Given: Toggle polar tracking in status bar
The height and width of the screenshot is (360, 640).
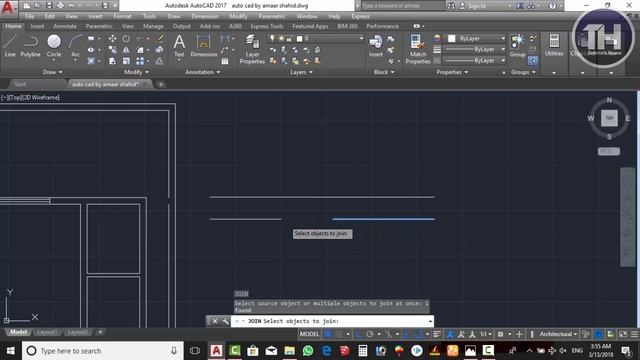Looking at the screenshot, I should coord(370,334).
